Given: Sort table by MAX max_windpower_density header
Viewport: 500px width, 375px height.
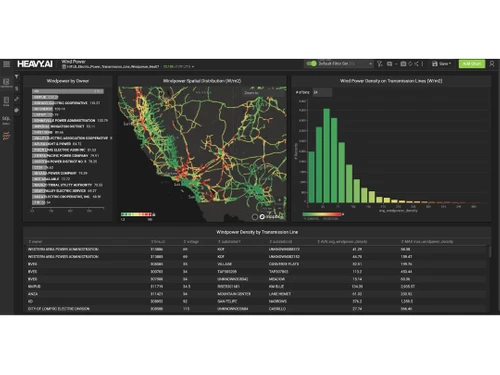Looking at the screenshot, I should tap(427, 242).
